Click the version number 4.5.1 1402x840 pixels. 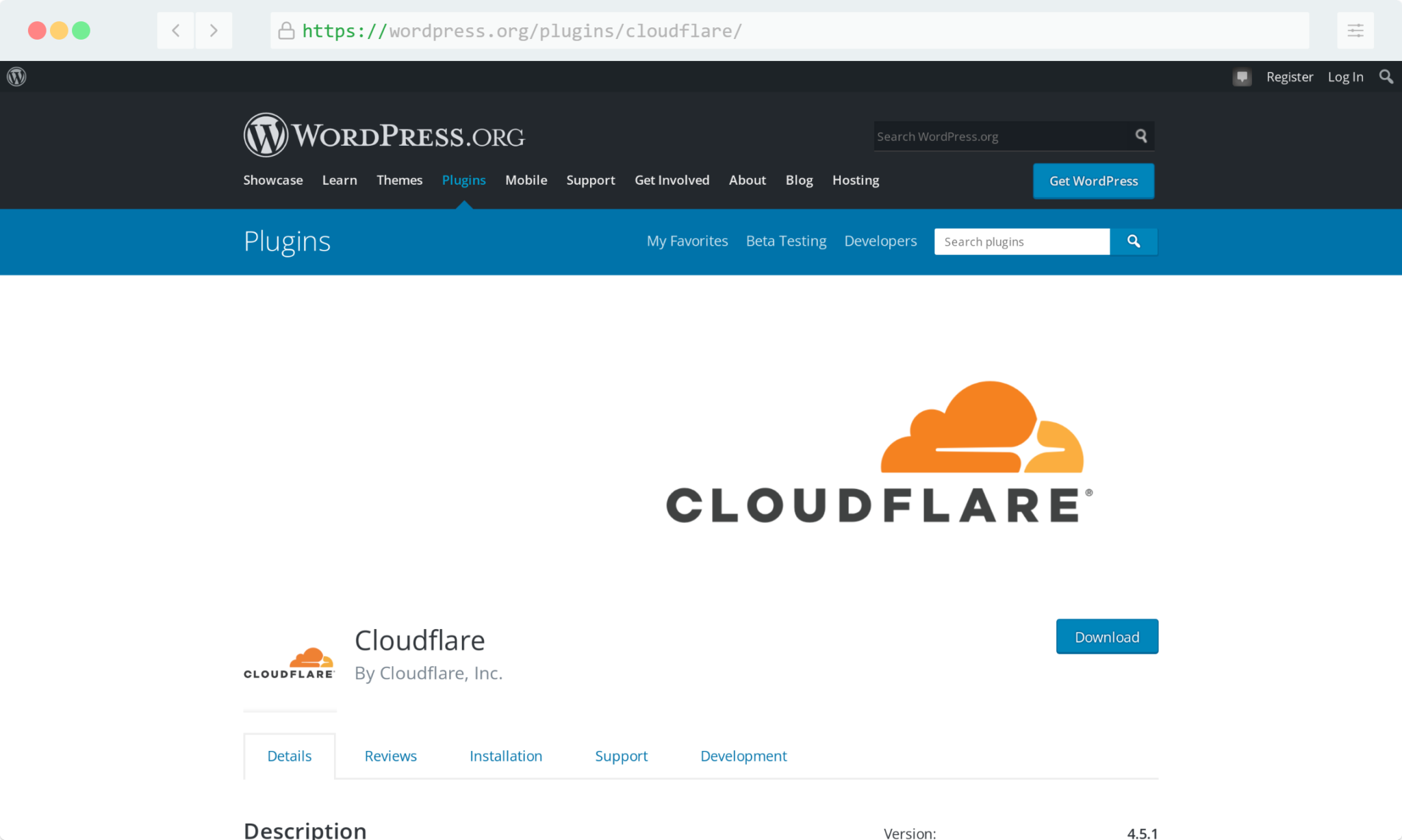(1142, 833)
